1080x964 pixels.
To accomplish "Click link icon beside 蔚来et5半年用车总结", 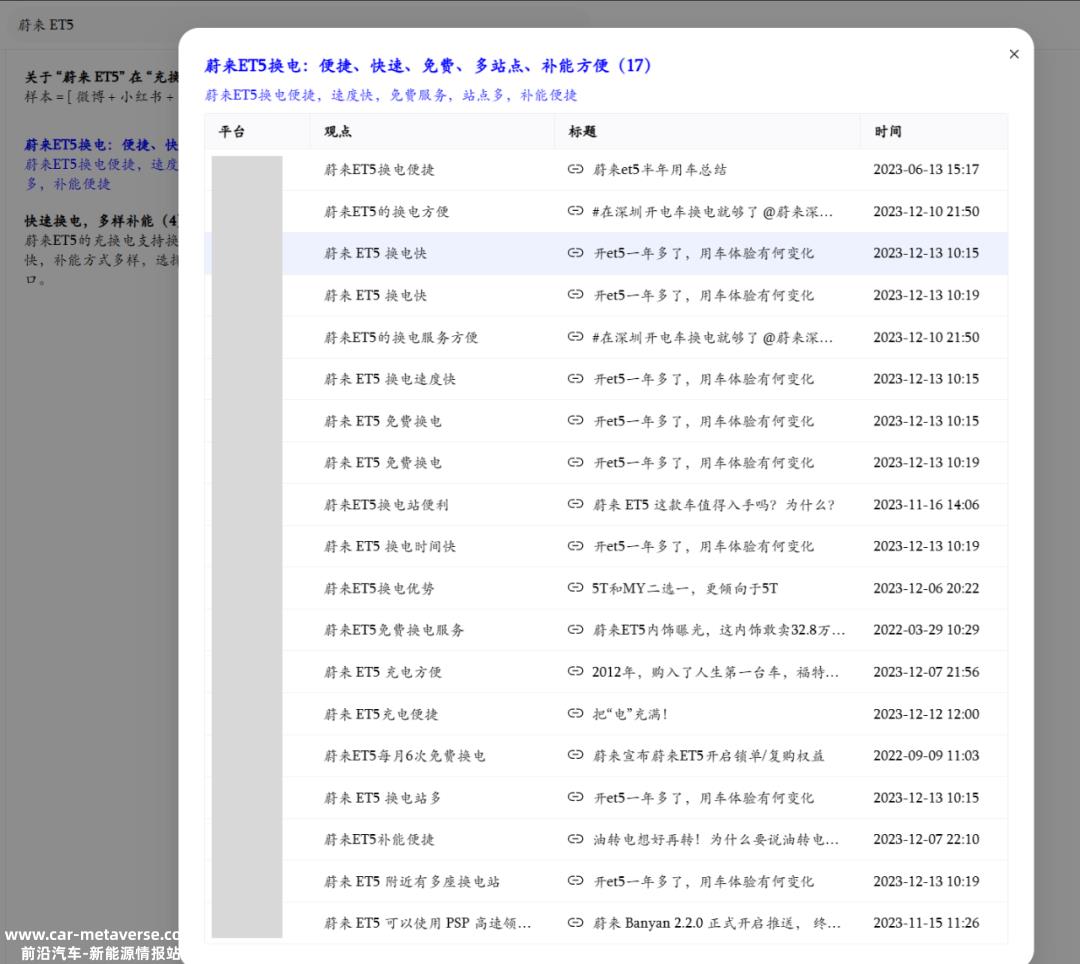I will pyautogui.click(x=575, y=169).
